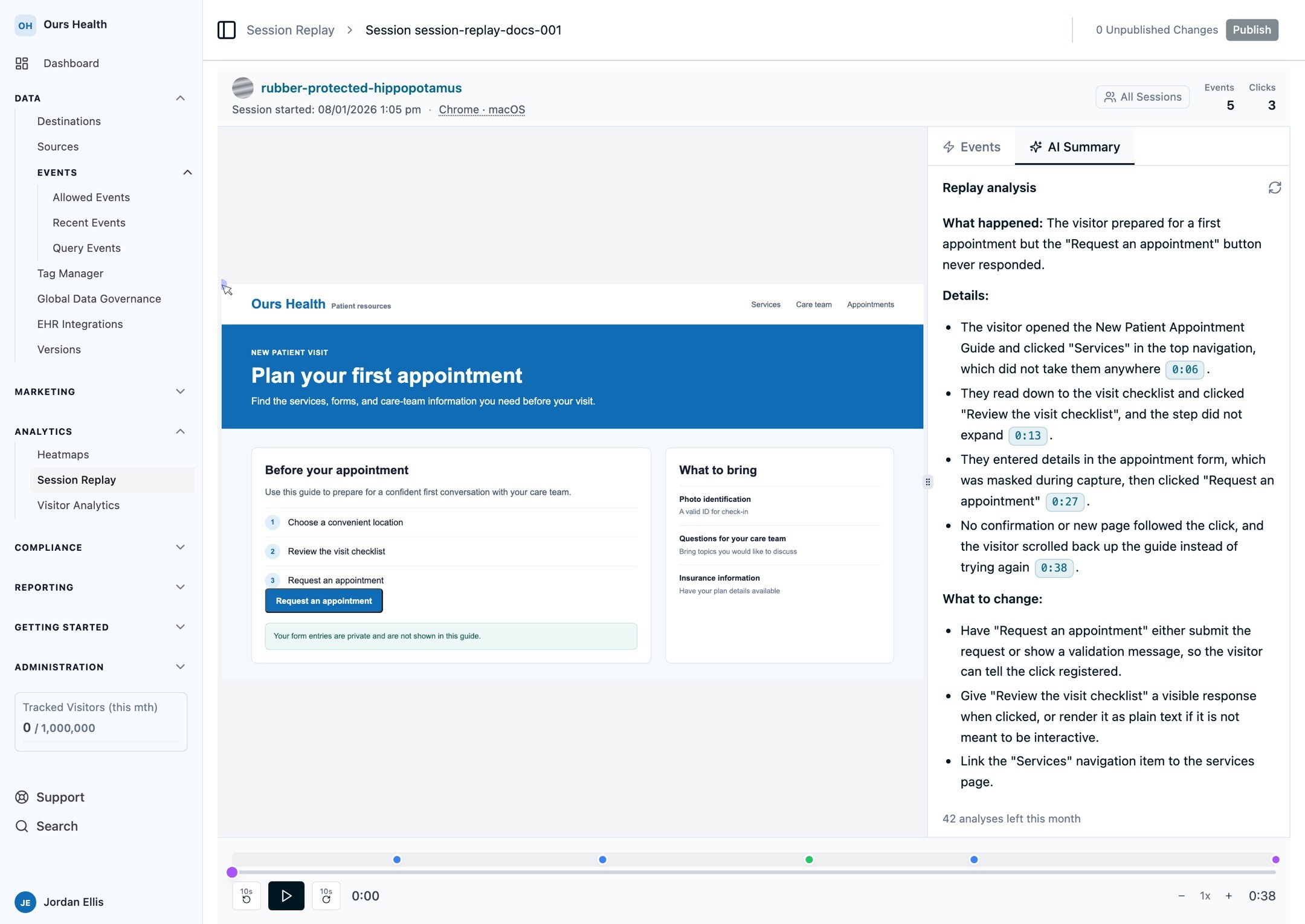Click Care team in replayed page nav
This screenshot has height=924, width=1305.
814,304
